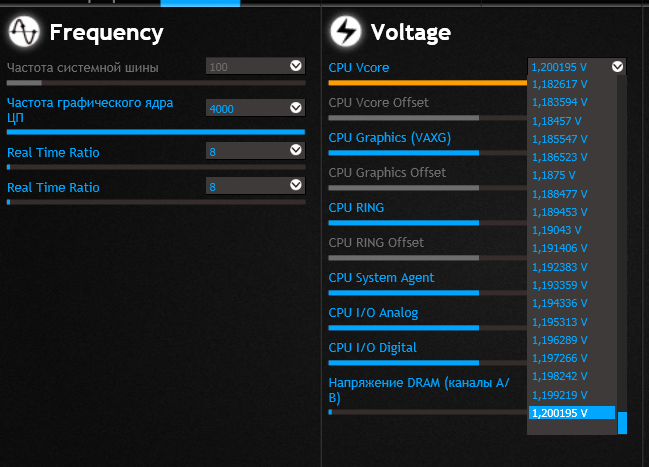Click the Frequency sine-wave icon

click(23, 33)
